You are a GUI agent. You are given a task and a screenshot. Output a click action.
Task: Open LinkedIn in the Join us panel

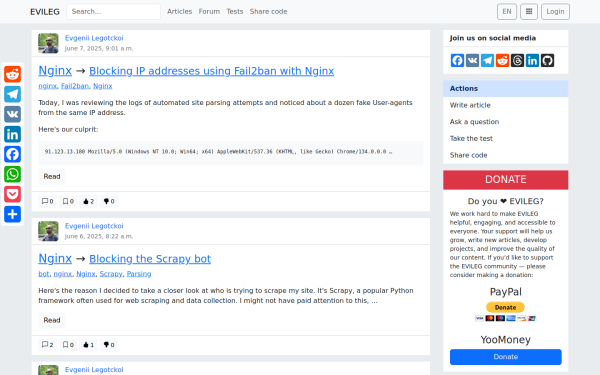coord(532,60)
